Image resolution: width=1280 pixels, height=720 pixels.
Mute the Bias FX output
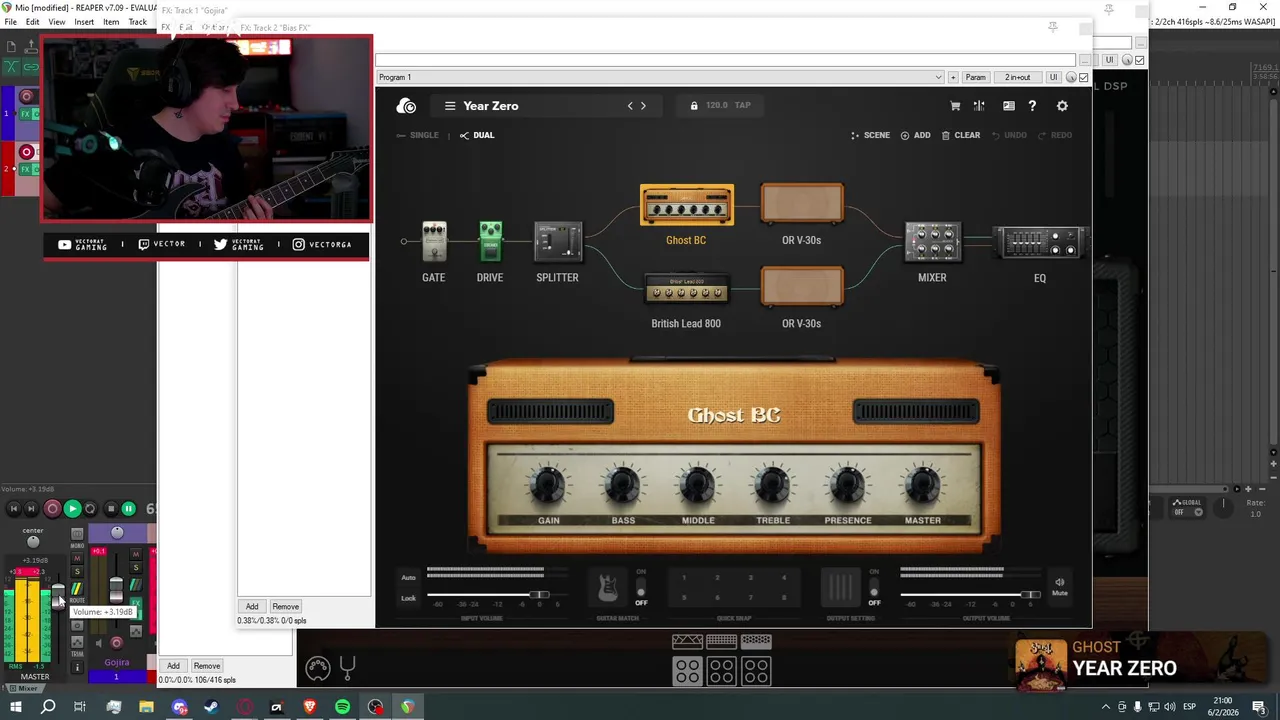pos(1059,586)
